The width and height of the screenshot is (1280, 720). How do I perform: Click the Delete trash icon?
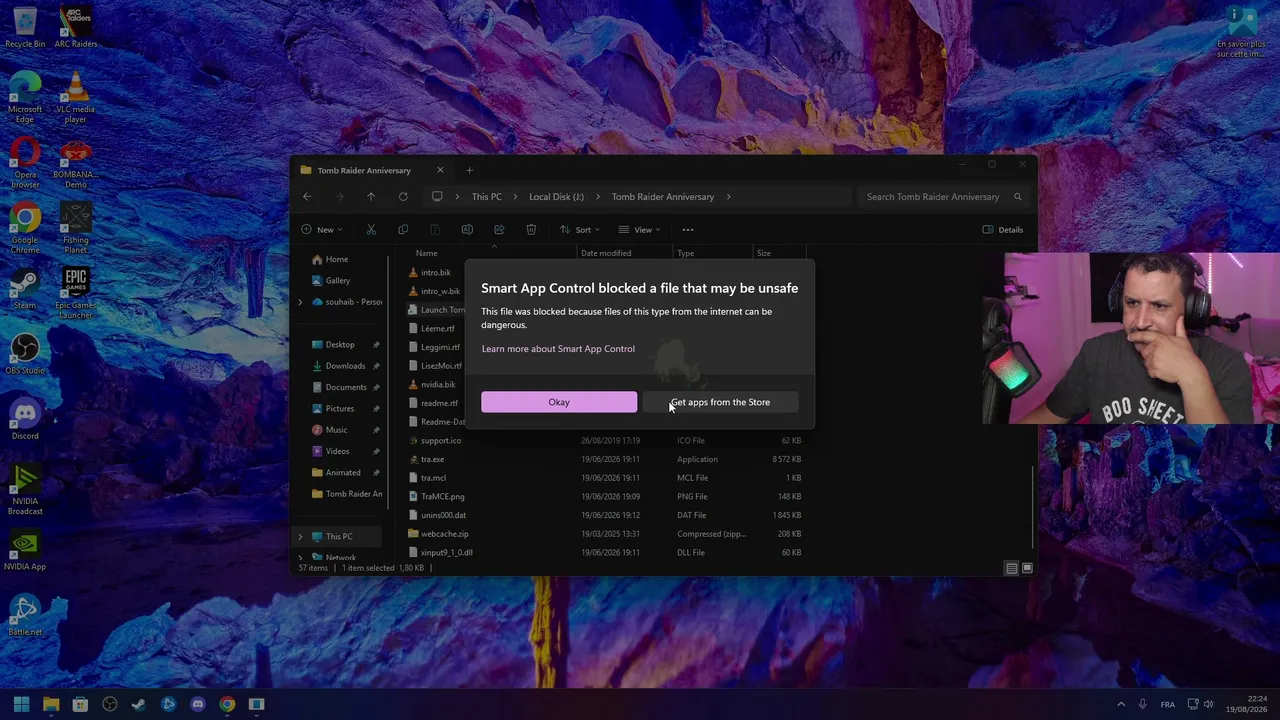pos(531,230)
